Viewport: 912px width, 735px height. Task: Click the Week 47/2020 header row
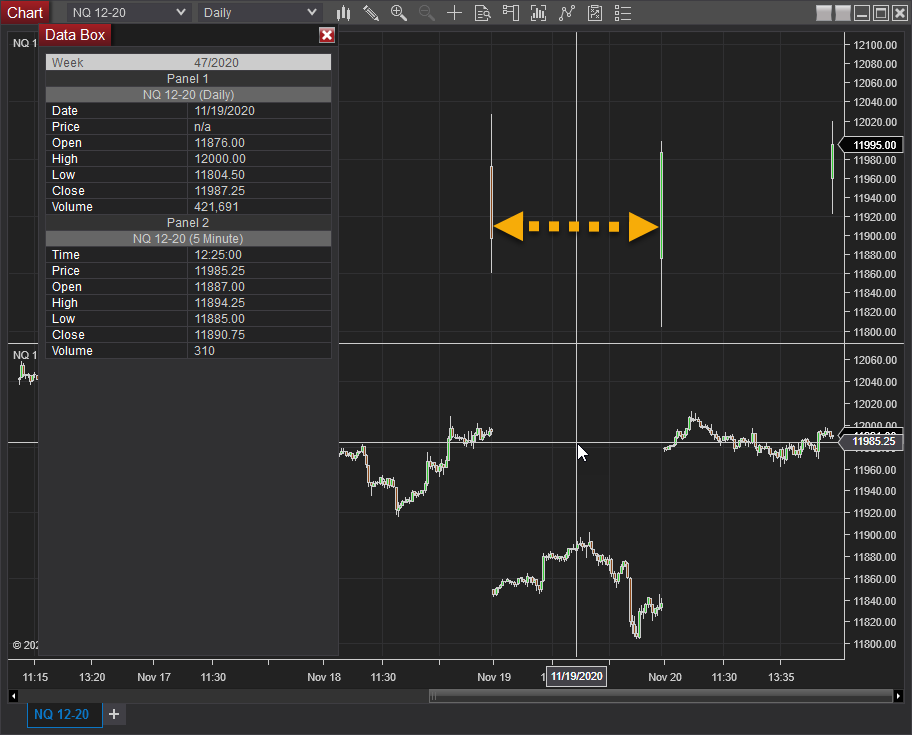pyautogui.click(x=188, y=62)
